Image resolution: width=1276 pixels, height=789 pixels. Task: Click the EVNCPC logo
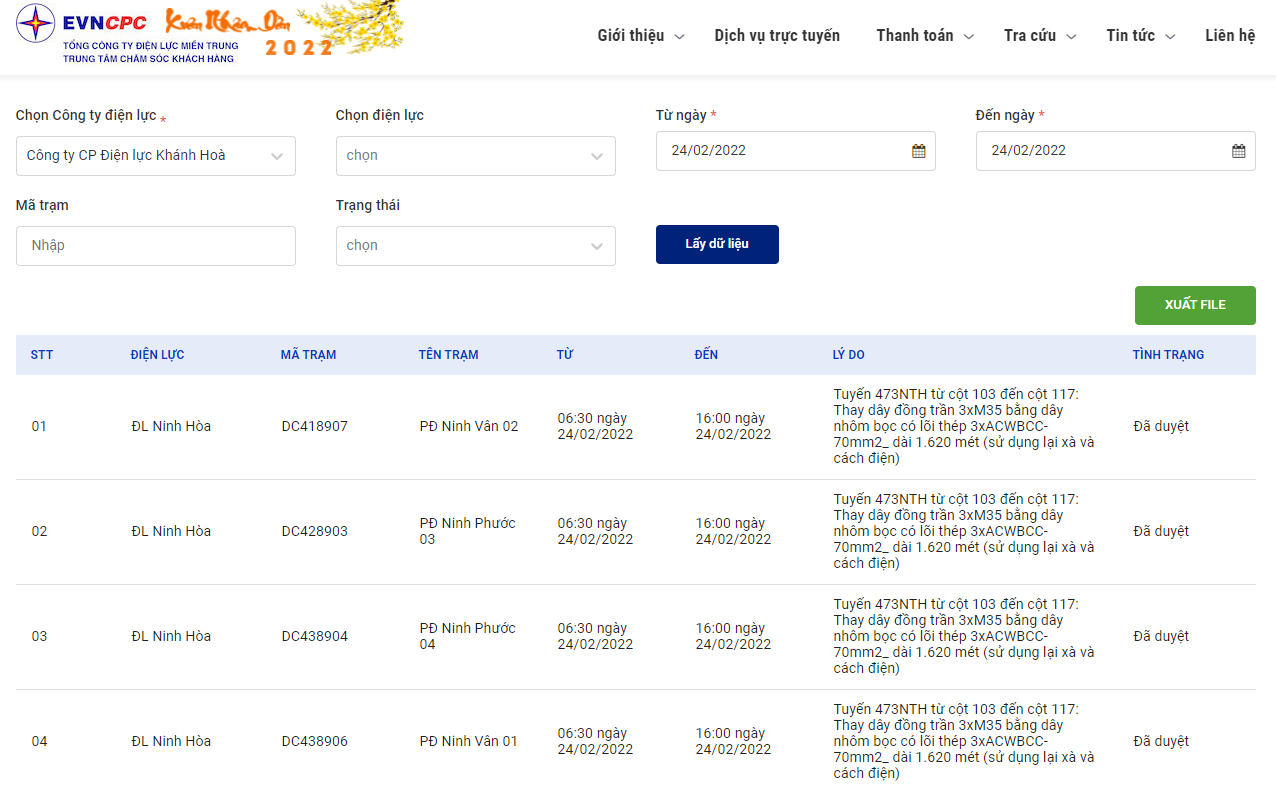127,35
